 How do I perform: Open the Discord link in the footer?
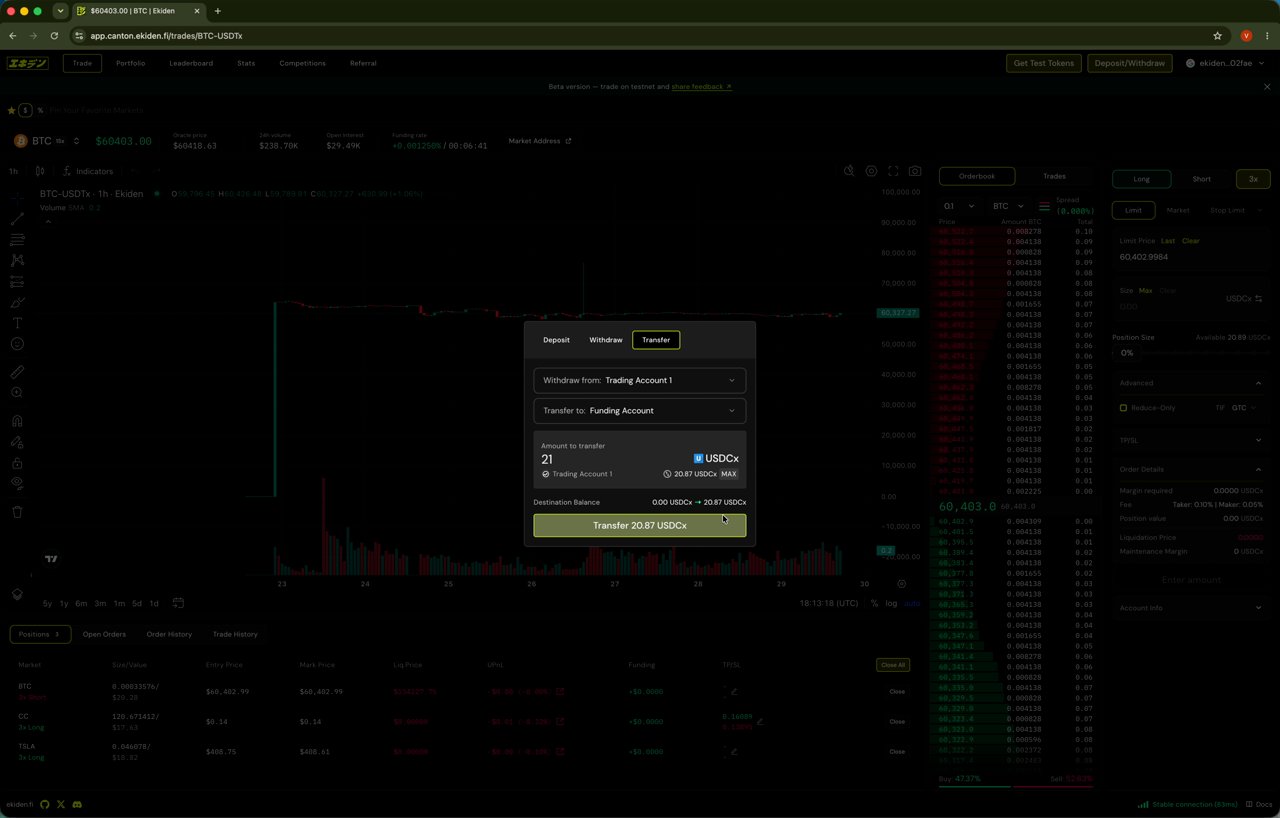pos(77,804)
